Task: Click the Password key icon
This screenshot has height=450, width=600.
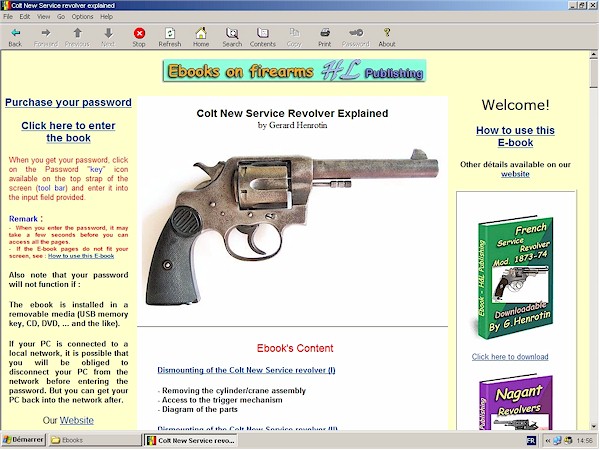Action: (356, 33)
